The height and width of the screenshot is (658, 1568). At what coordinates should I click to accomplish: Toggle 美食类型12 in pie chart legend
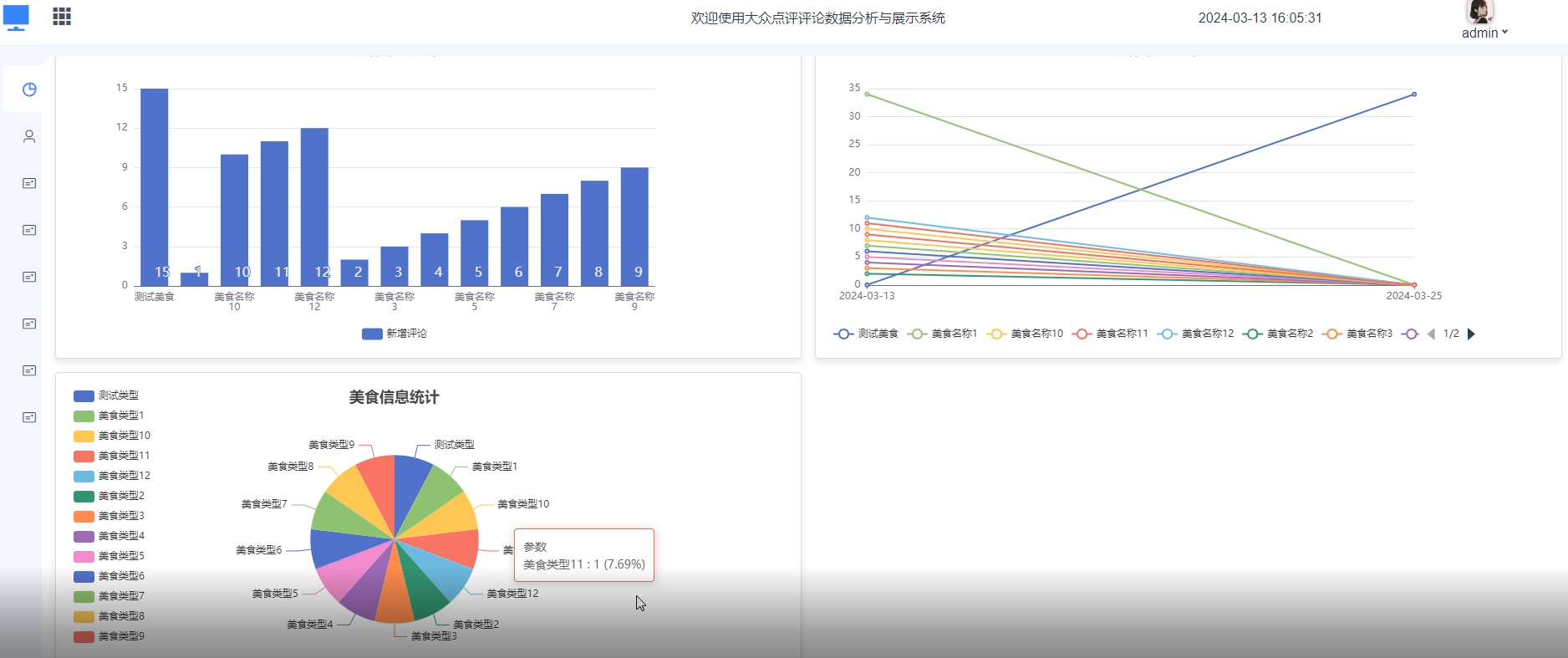[112, 476]
